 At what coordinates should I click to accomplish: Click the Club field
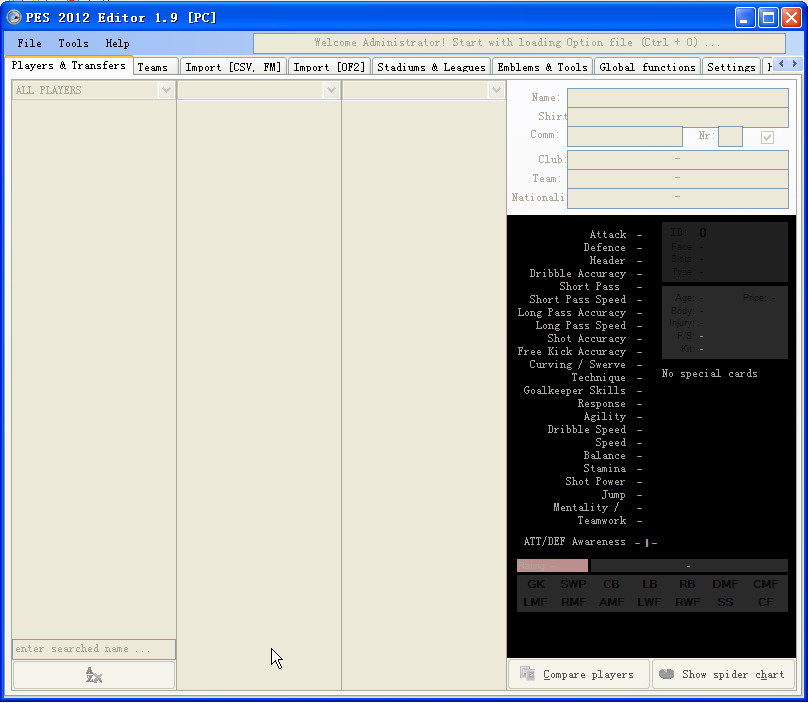(678, 160)
